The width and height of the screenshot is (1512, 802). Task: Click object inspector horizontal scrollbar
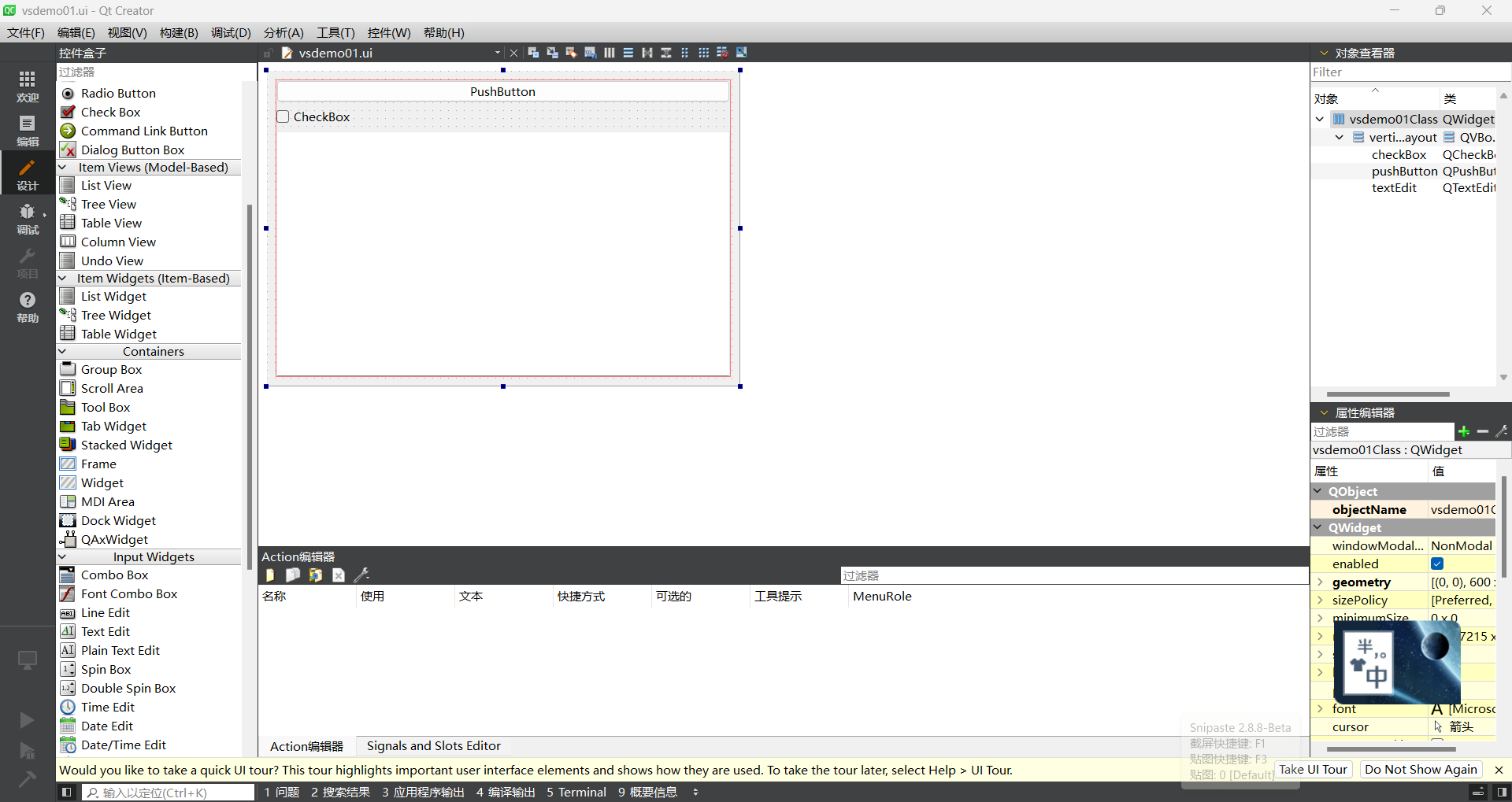tap(1388, 394)
